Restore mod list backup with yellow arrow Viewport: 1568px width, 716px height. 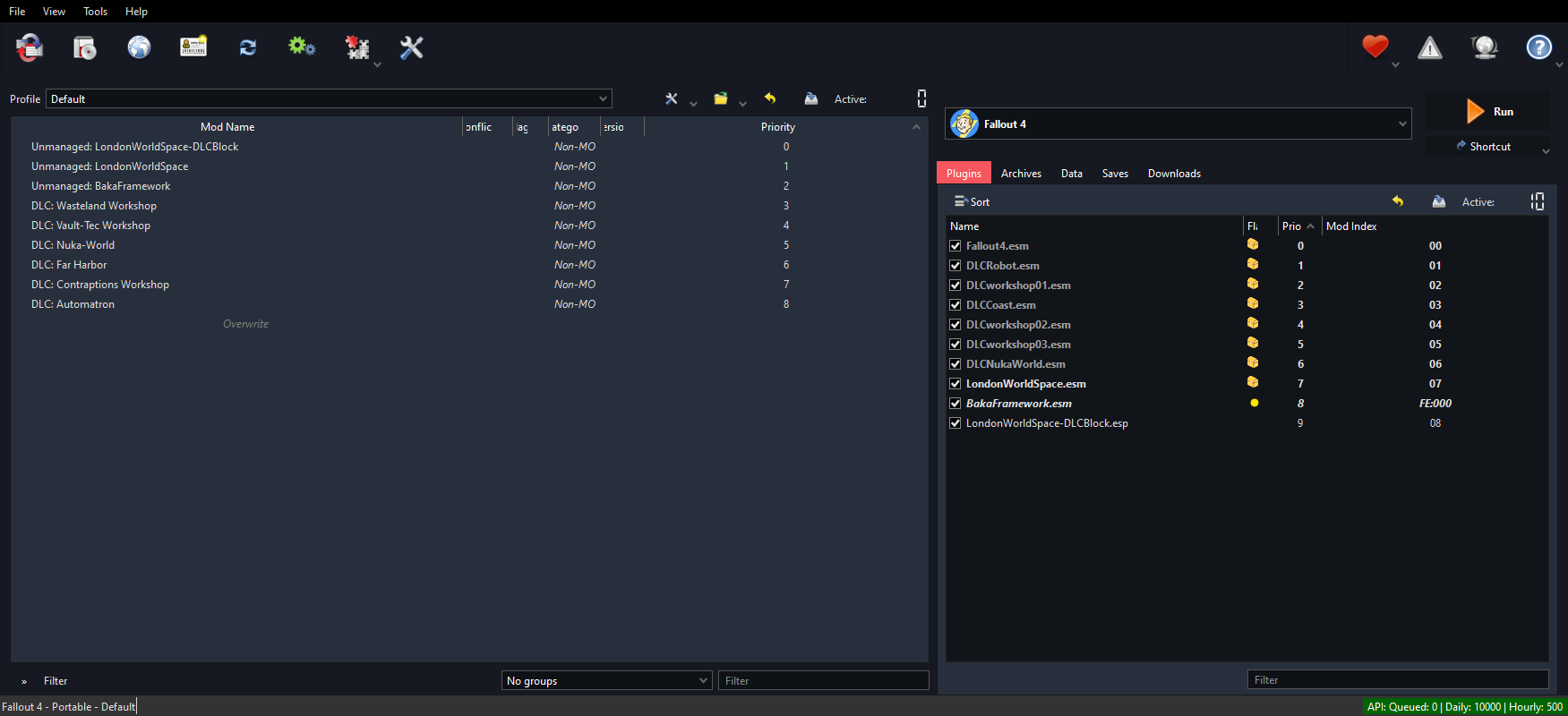[x=770, y=98]
